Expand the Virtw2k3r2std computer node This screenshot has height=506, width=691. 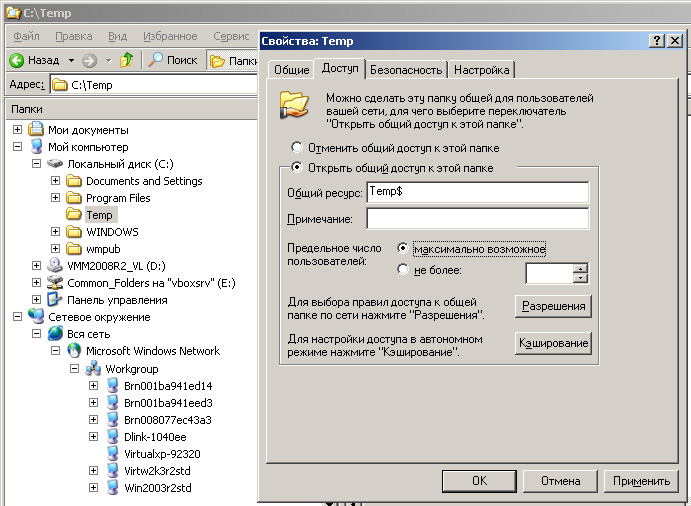(93, 471)
